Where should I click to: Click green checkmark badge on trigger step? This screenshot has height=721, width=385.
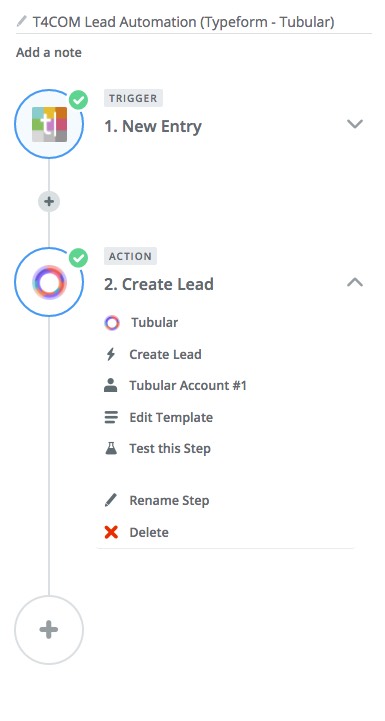79,99
